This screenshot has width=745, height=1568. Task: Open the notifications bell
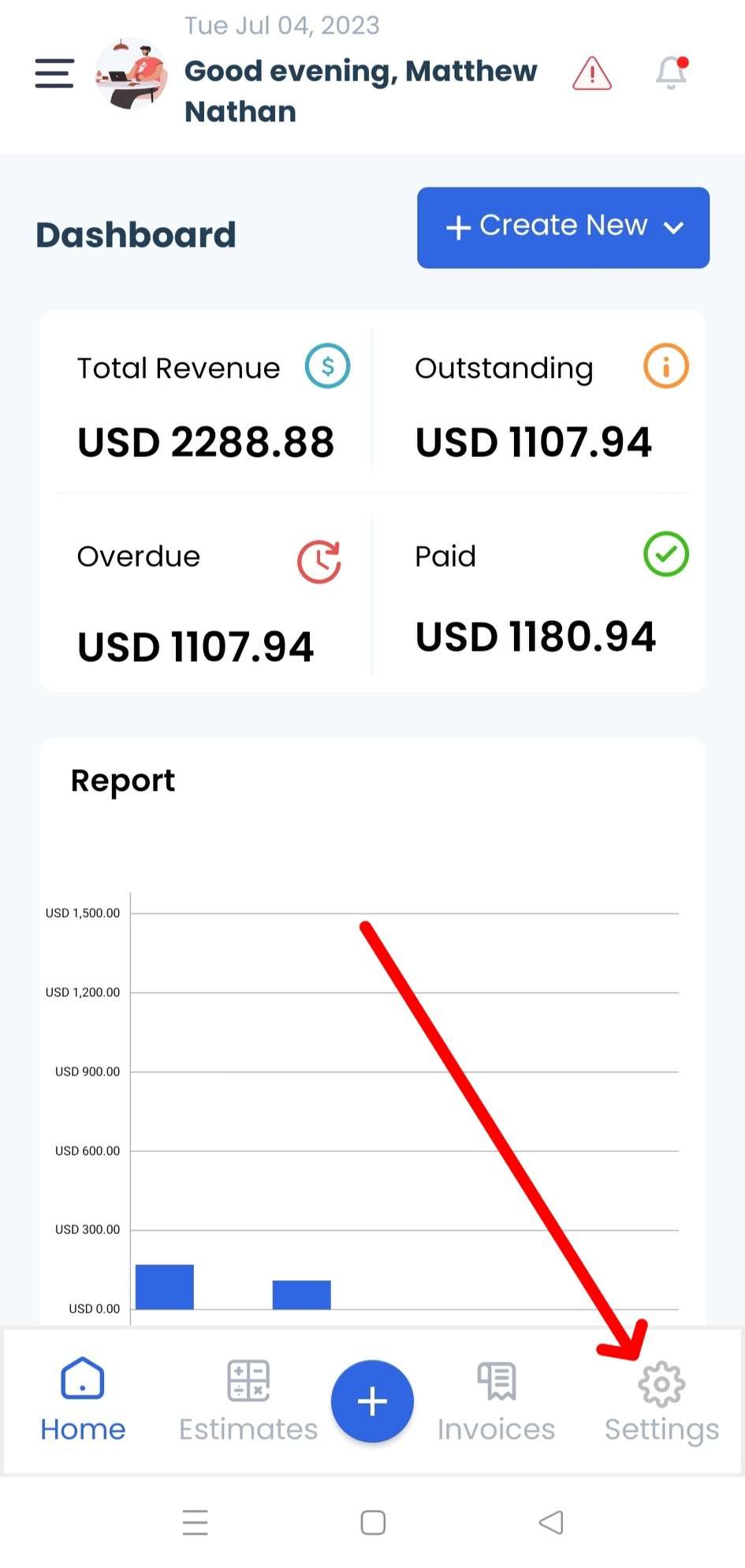672,72
